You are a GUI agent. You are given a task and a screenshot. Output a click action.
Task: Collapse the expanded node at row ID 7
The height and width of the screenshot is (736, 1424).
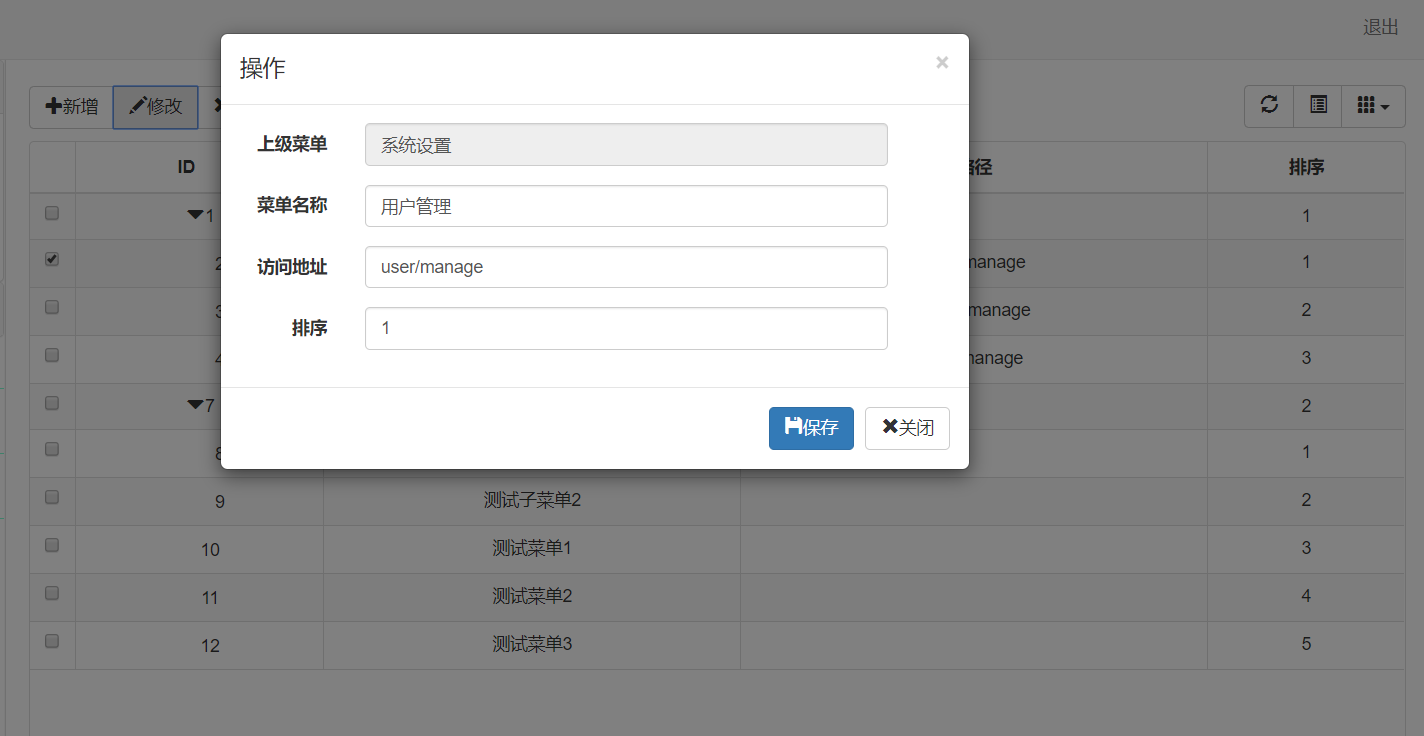click(194, 405)
